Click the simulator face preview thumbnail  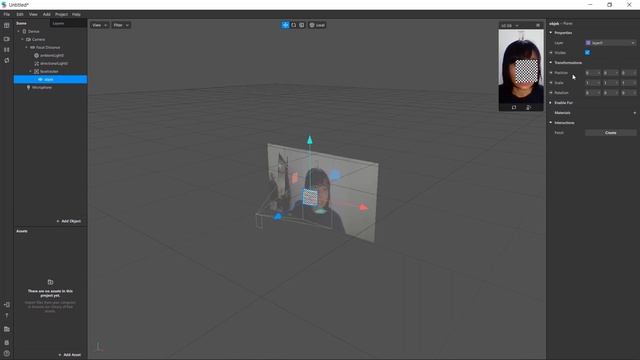click(x=521, y=66)
